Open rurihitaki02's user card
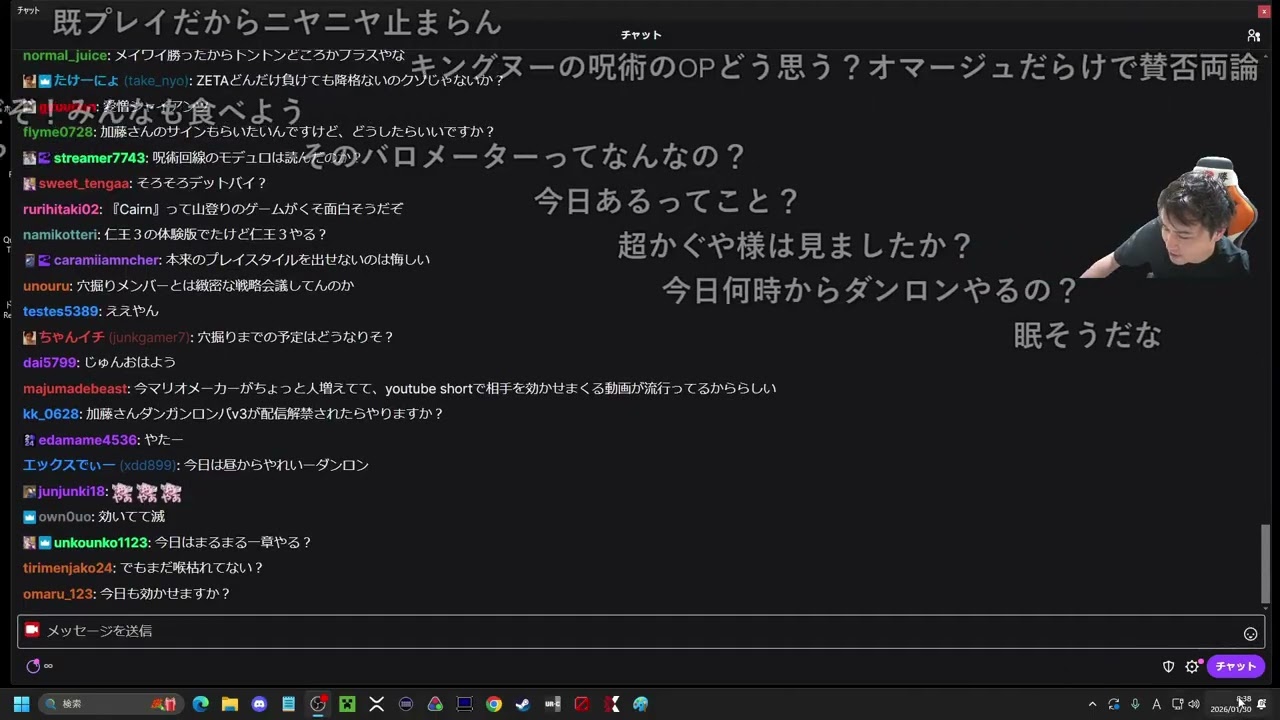Screen dimensions: 1280x720 point(62,209)
